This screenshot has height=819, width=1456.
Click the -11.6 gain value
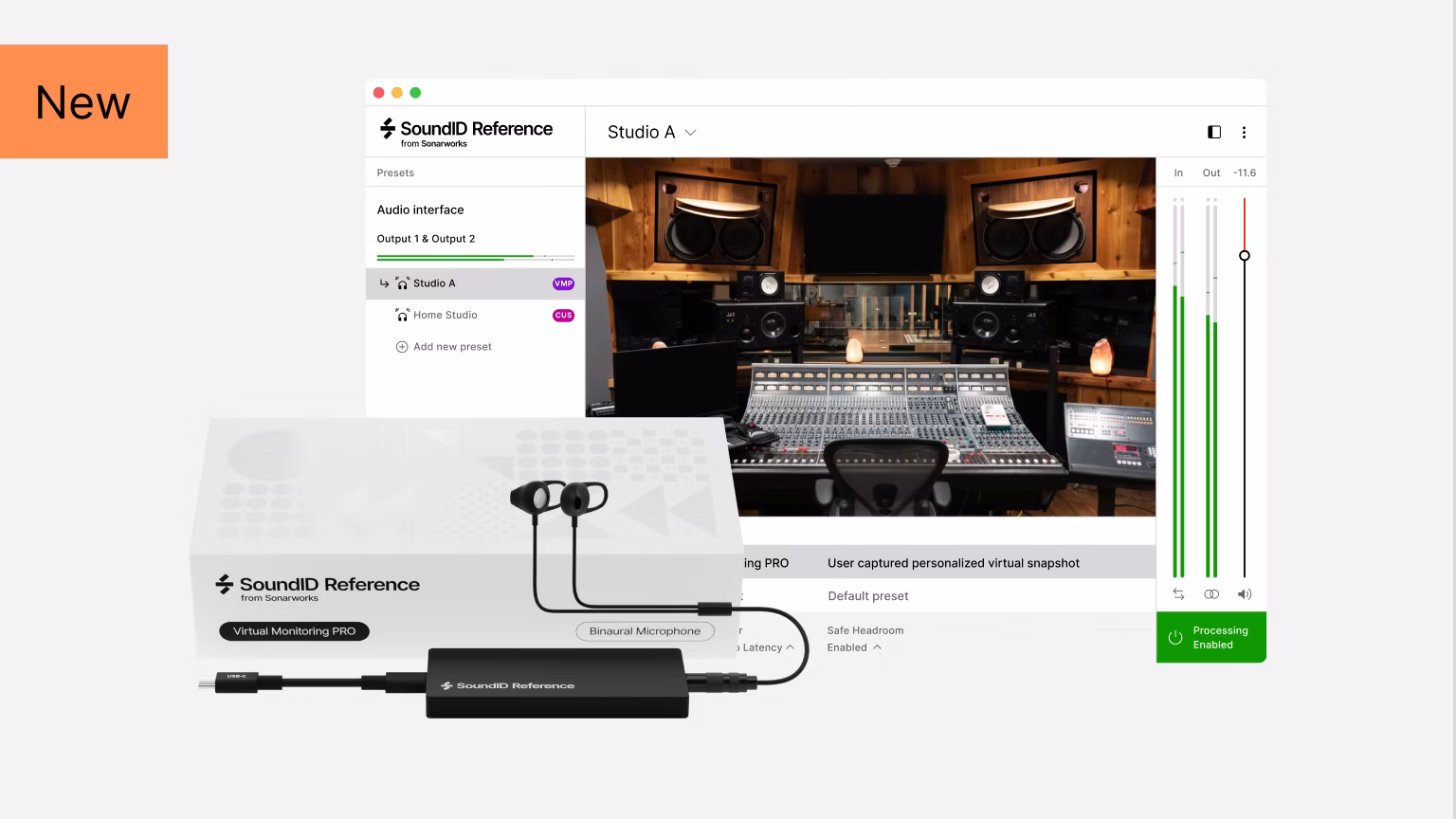point(1245,173)
